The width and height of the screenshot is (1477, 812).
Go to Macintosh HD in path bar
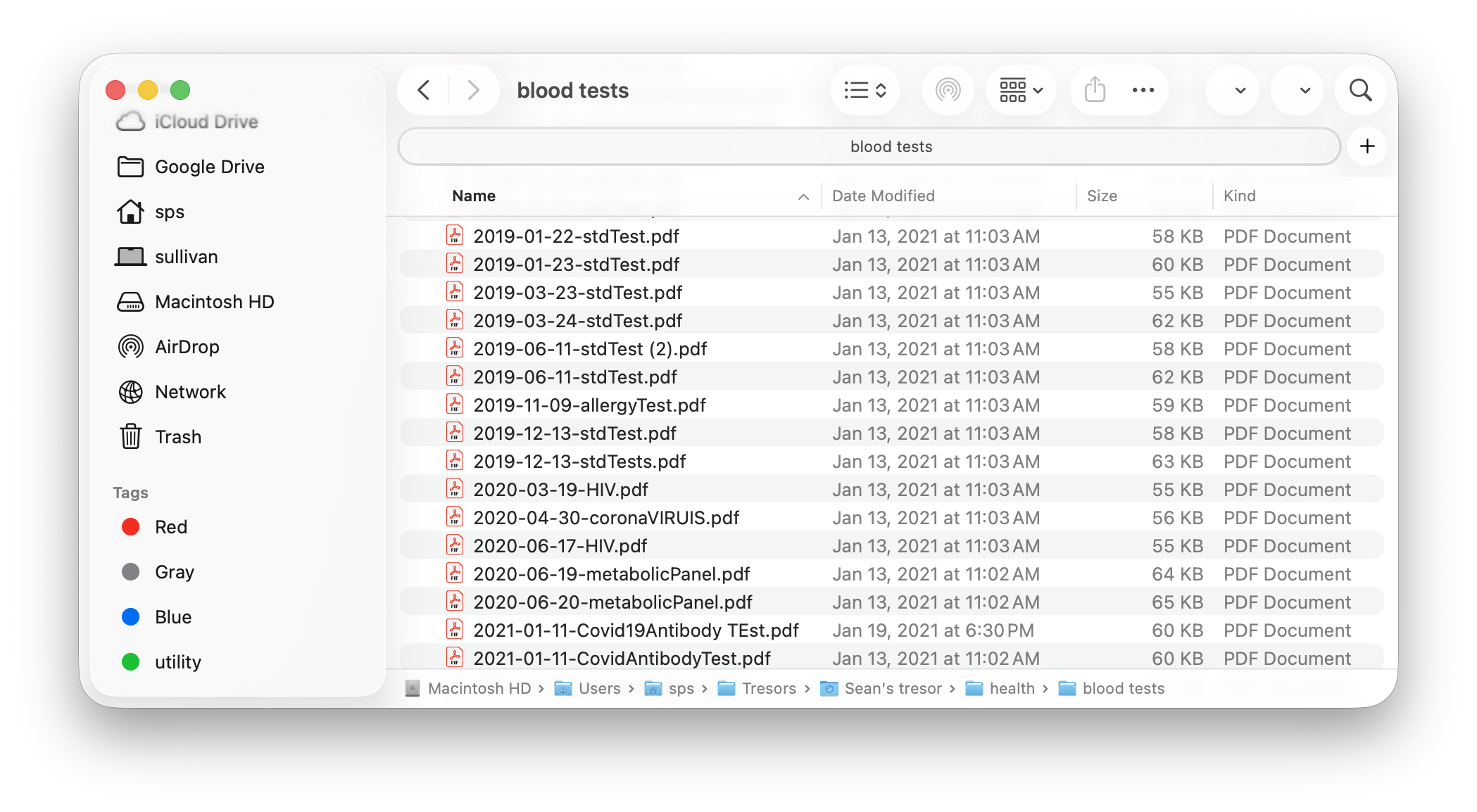click(x=468, y=688)
